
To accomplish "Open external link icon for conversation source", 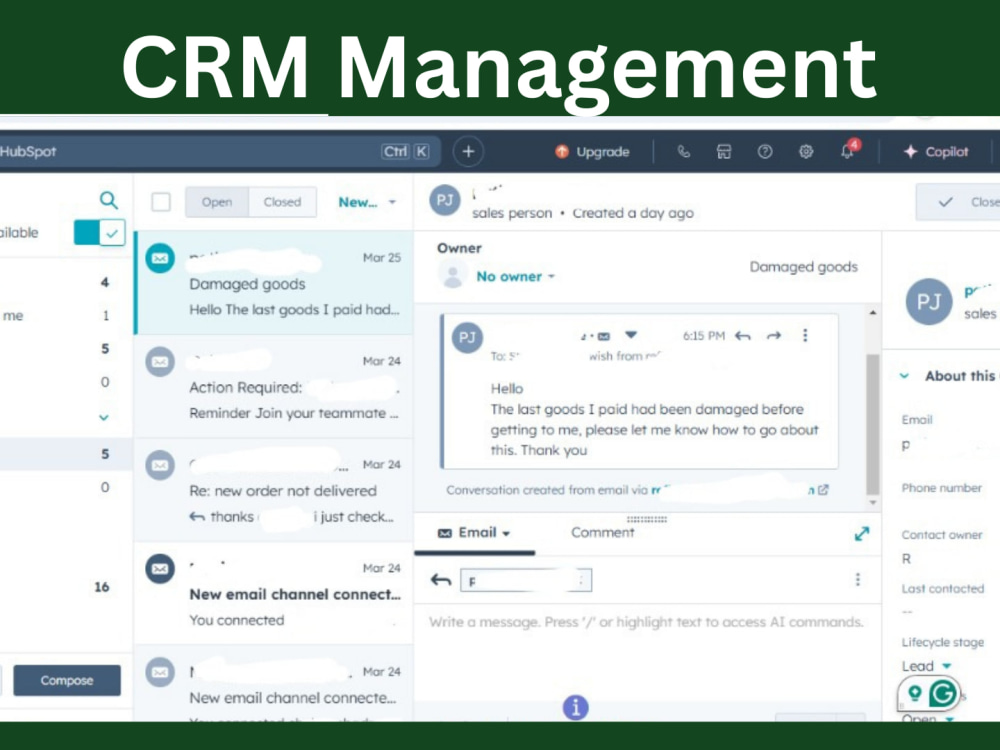I will click(823, 490).
